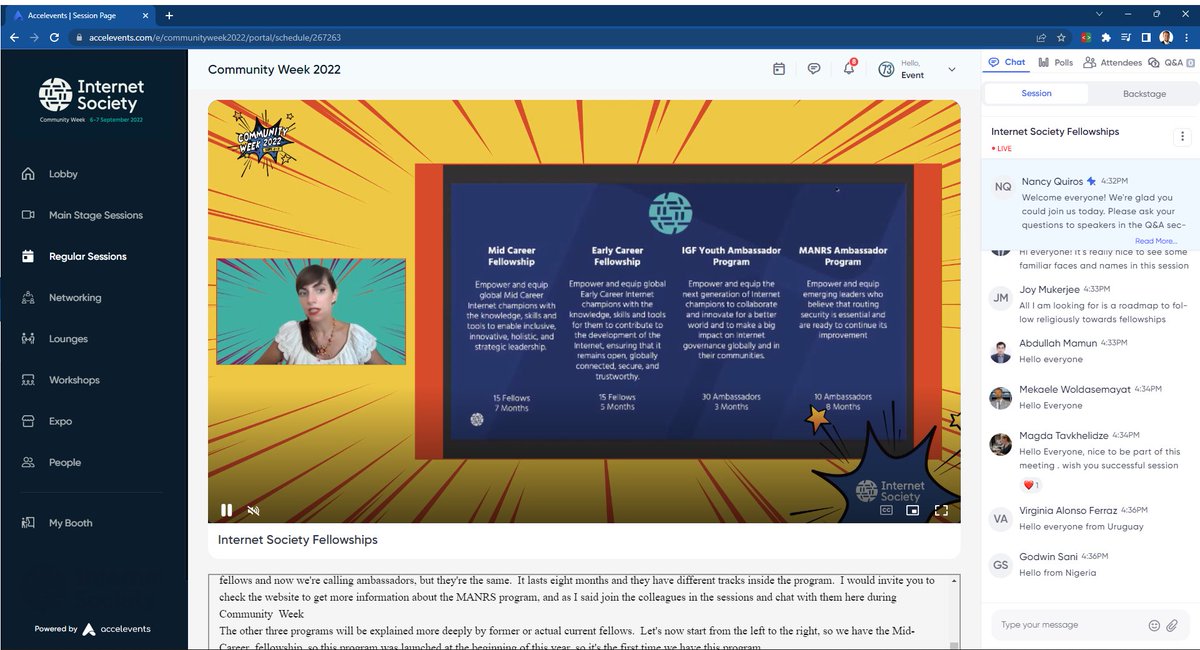
Task: Click the browser address bar
Action: (x=550, y=37)
